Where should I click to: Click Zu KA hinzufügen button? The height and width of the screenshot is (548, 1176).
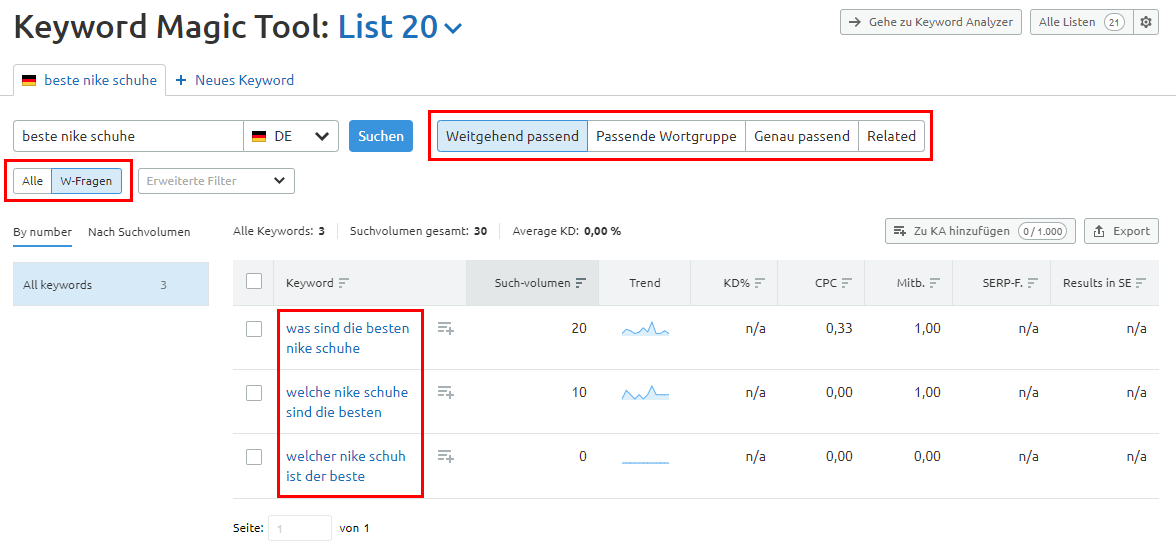tap(980, 231)
